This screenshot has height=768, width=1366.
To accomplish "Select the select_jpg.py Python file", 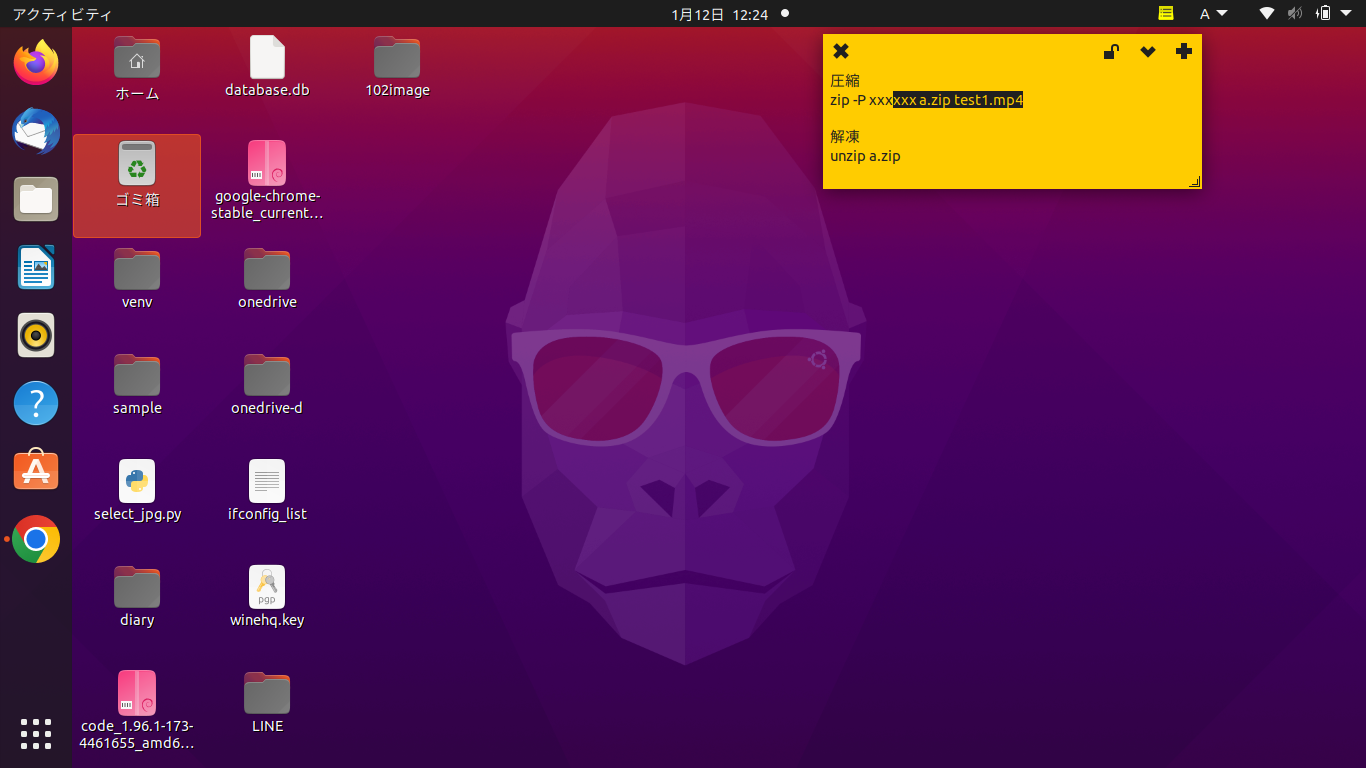I will (137, 491).
